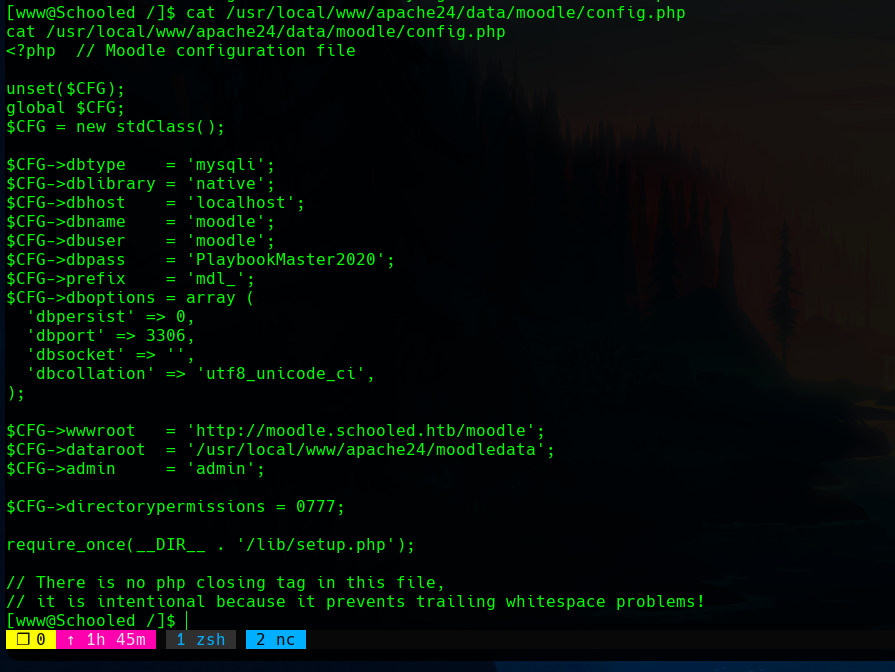The height and width of the screenshot is (672, 895).
Task: Click the 'utf8_unicode_ci' collation value
Action: coord(285,374)
